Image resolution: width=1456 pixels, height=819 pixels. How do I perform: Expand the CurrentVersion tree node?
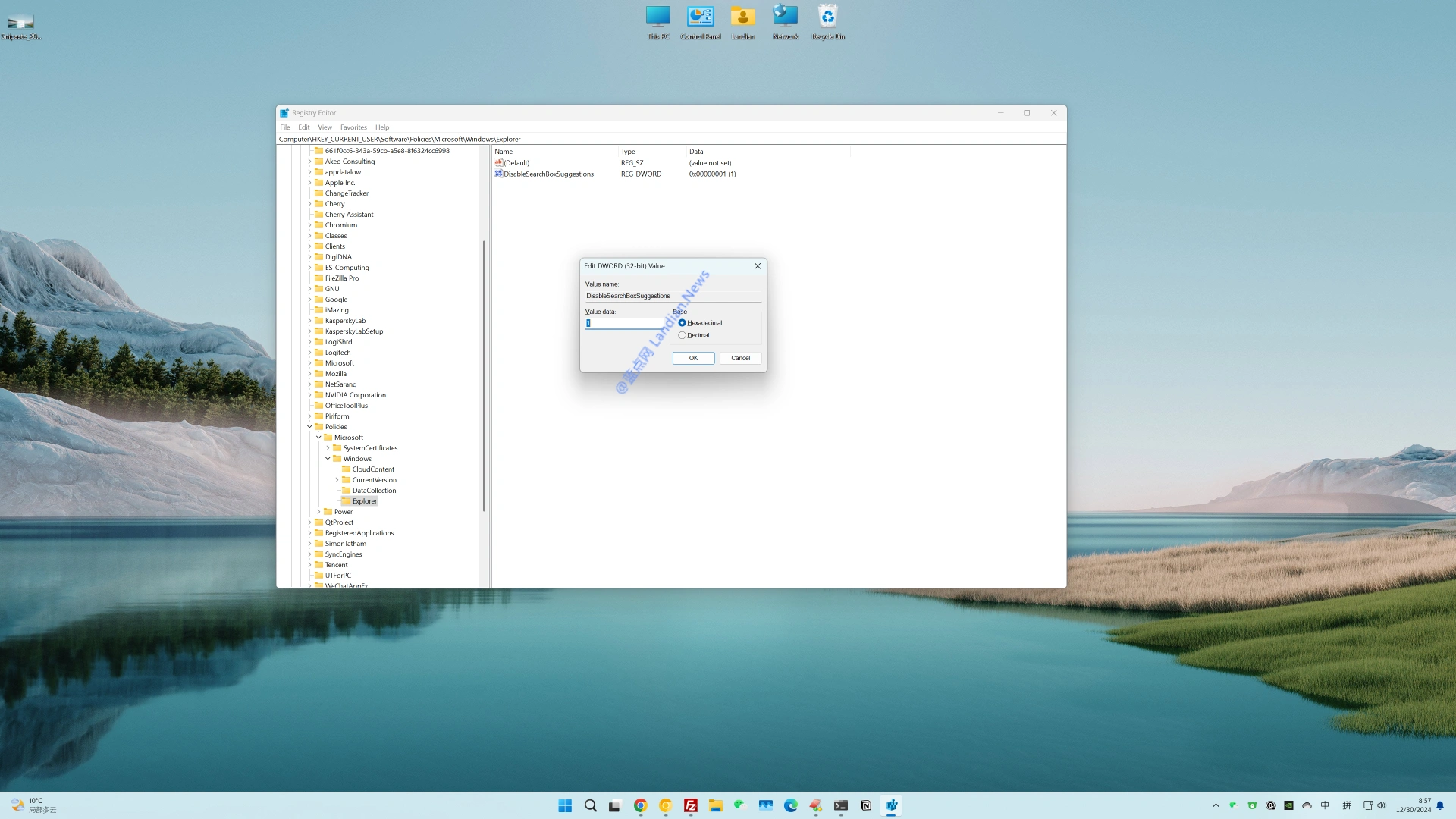(337, 480)
